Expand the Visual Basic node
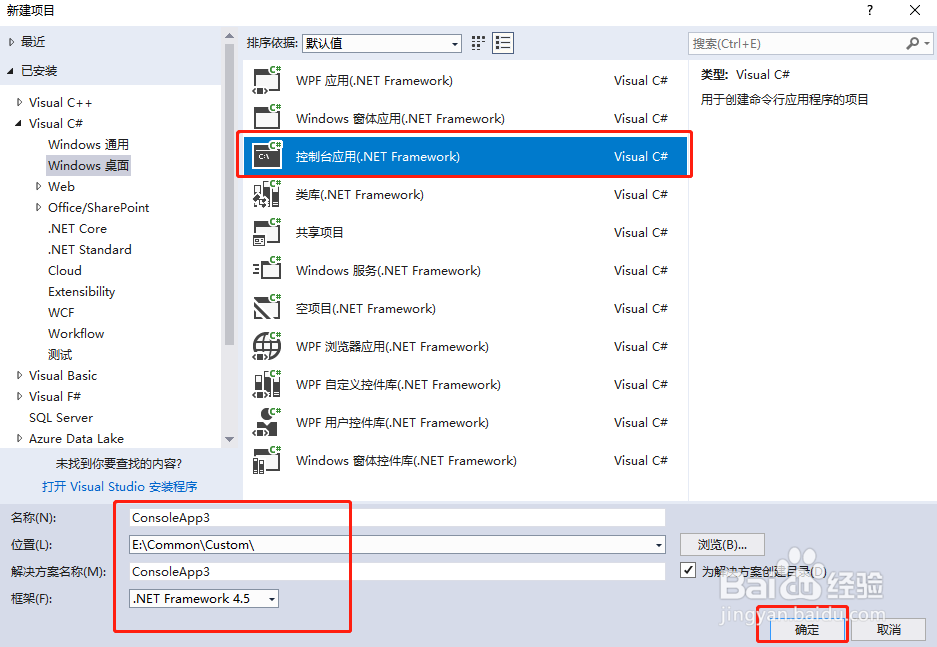 pos(20,375)
